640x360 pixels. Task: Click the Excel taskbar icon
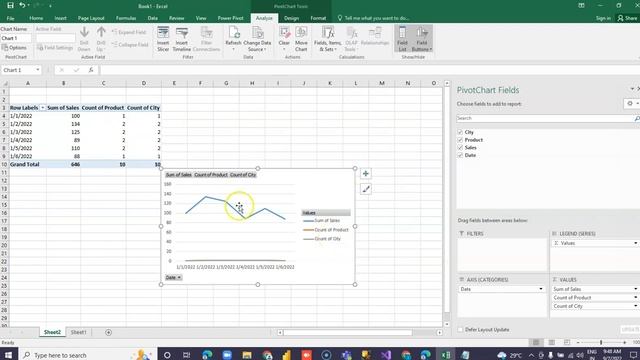(446, 355)
